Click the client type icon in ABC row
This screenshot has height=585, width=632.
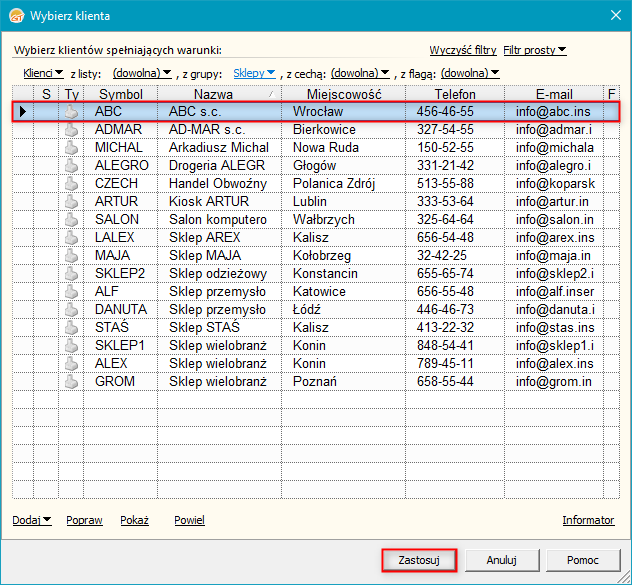coord(71,112)
